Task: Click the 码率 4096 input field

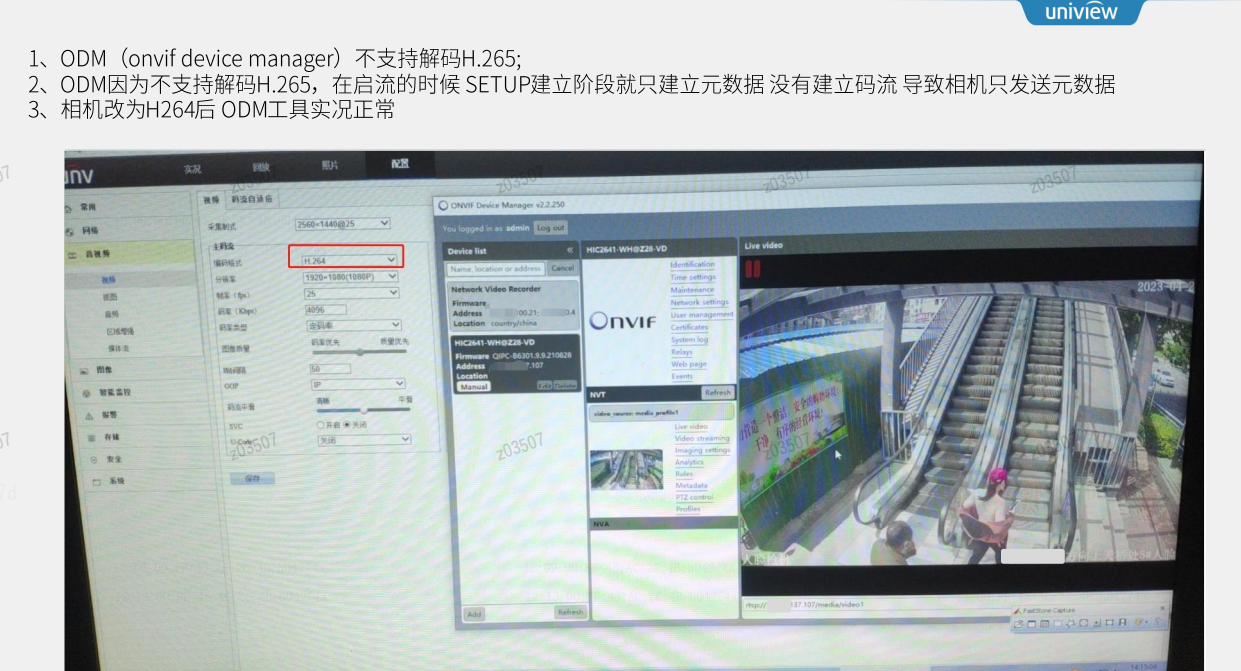Action: tap(327, 310)
